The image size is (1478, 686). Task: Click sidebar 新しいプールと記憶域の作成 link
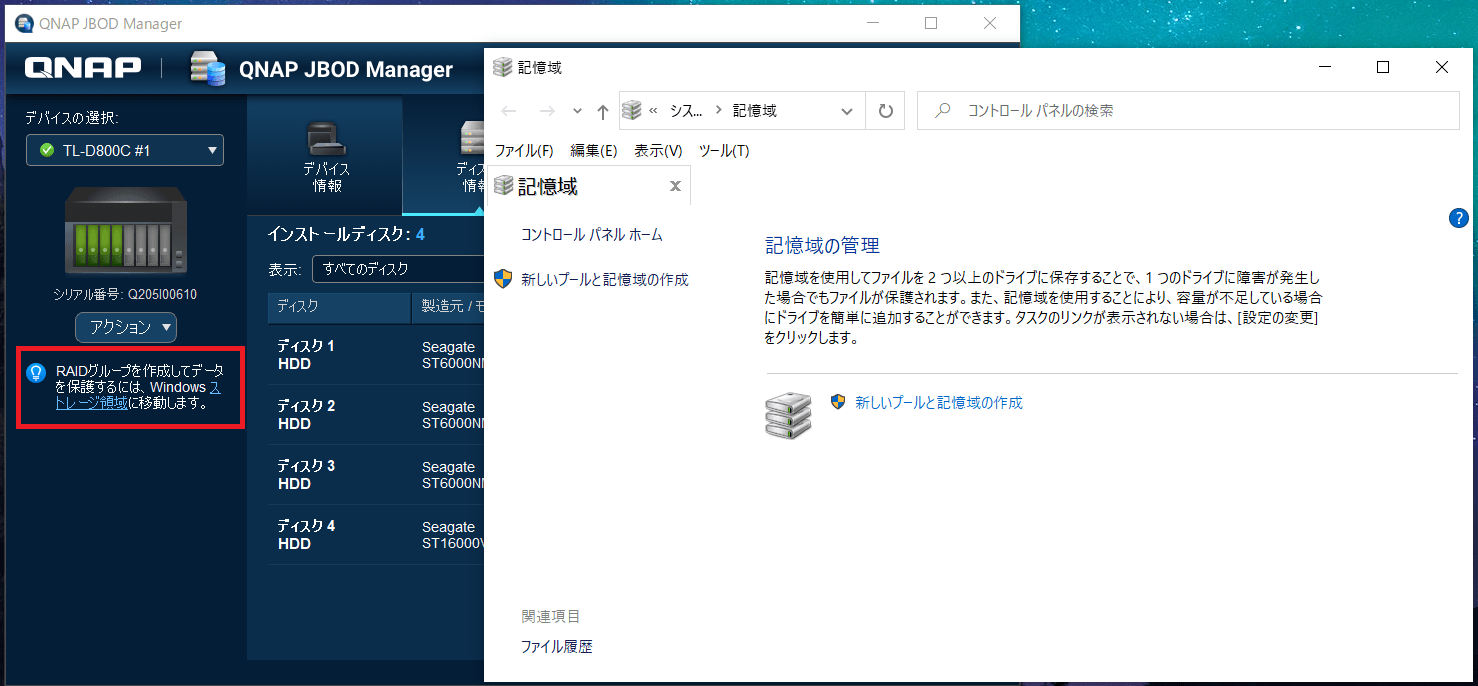605,280
